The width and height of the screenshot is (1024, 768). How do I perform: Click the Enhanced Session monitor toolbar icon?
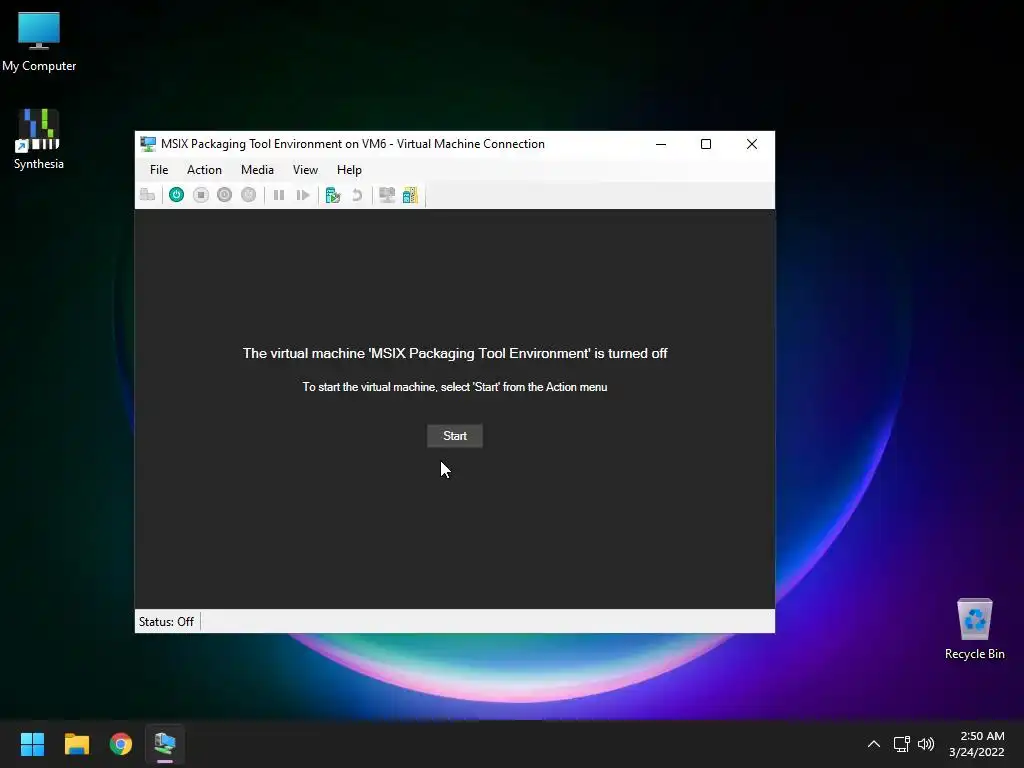coord(387,195)
